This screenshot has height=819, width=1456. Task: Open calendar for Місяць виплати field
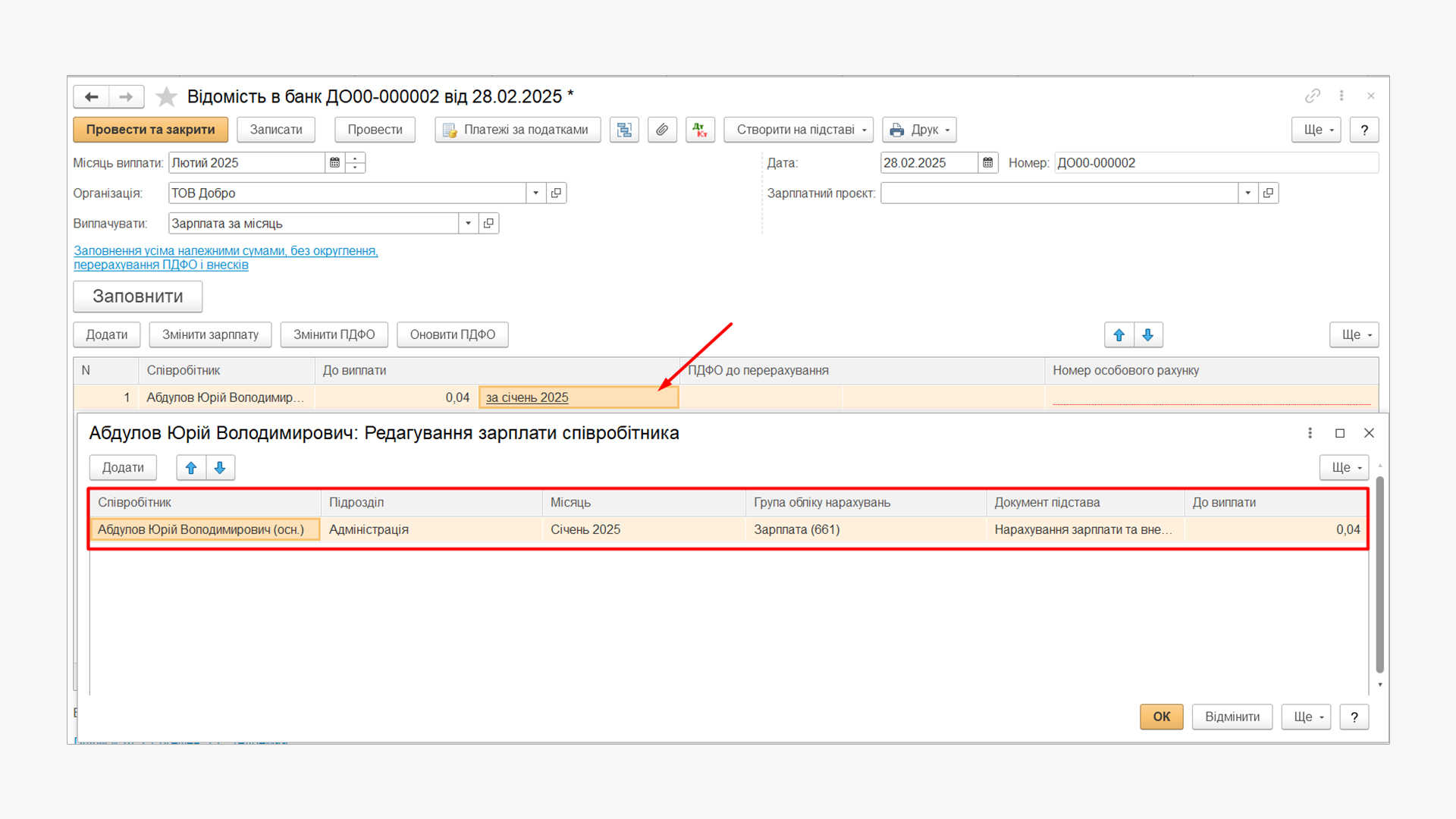(x=334, y=162)
